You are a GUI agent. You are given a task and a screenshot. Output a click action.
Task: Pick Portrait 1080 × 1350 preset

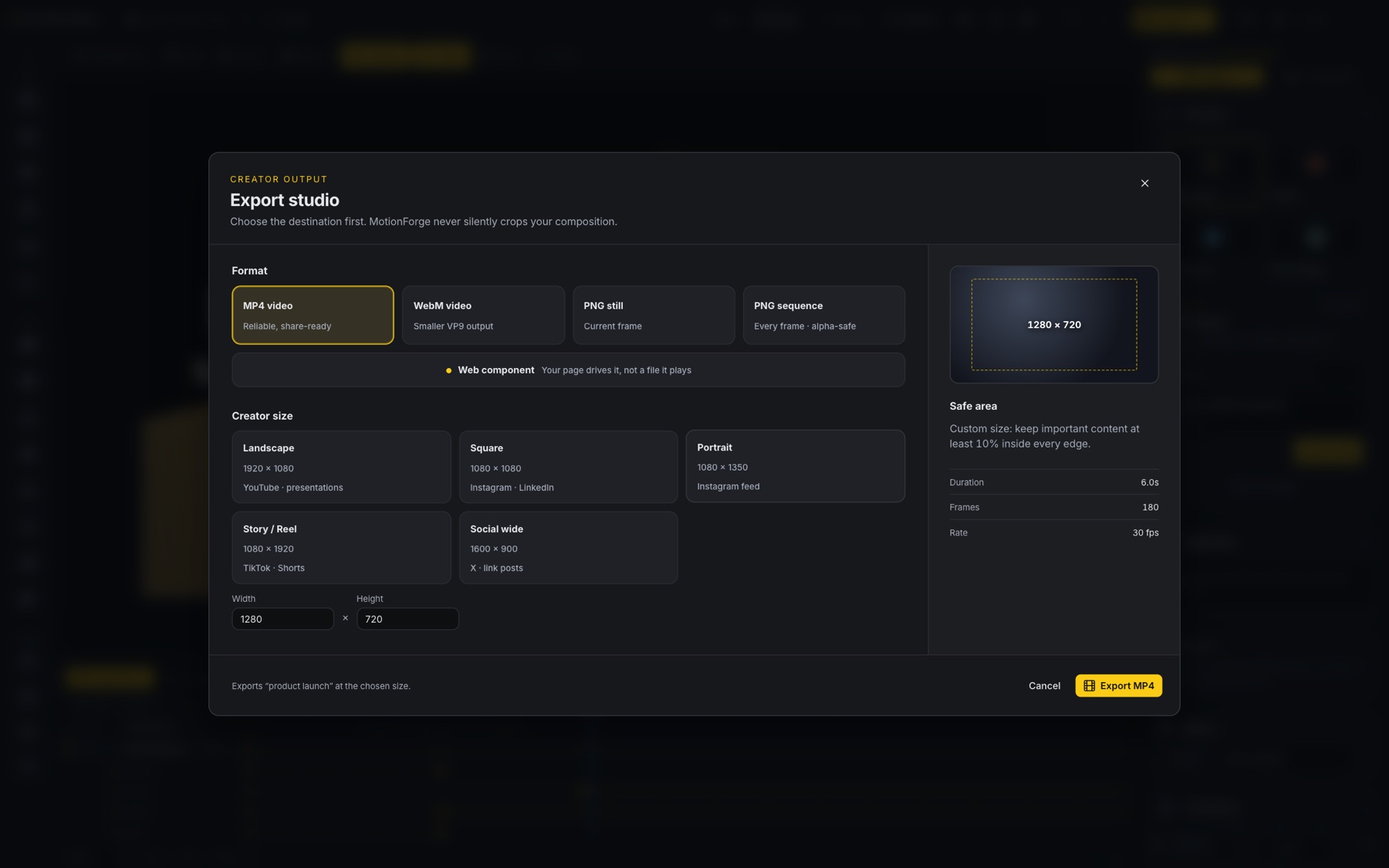click(795, 466)
